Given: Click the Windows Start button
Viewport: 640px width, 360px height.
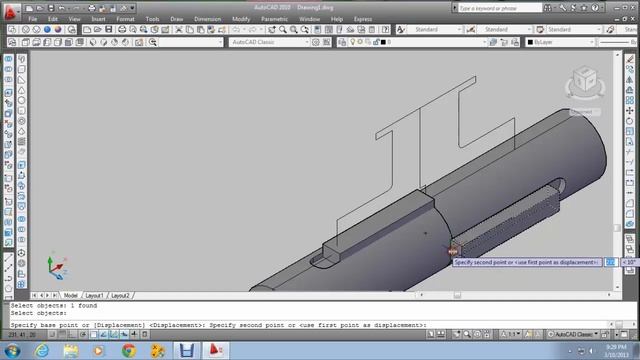Looking at the screenshot, I should click(12, 351).
